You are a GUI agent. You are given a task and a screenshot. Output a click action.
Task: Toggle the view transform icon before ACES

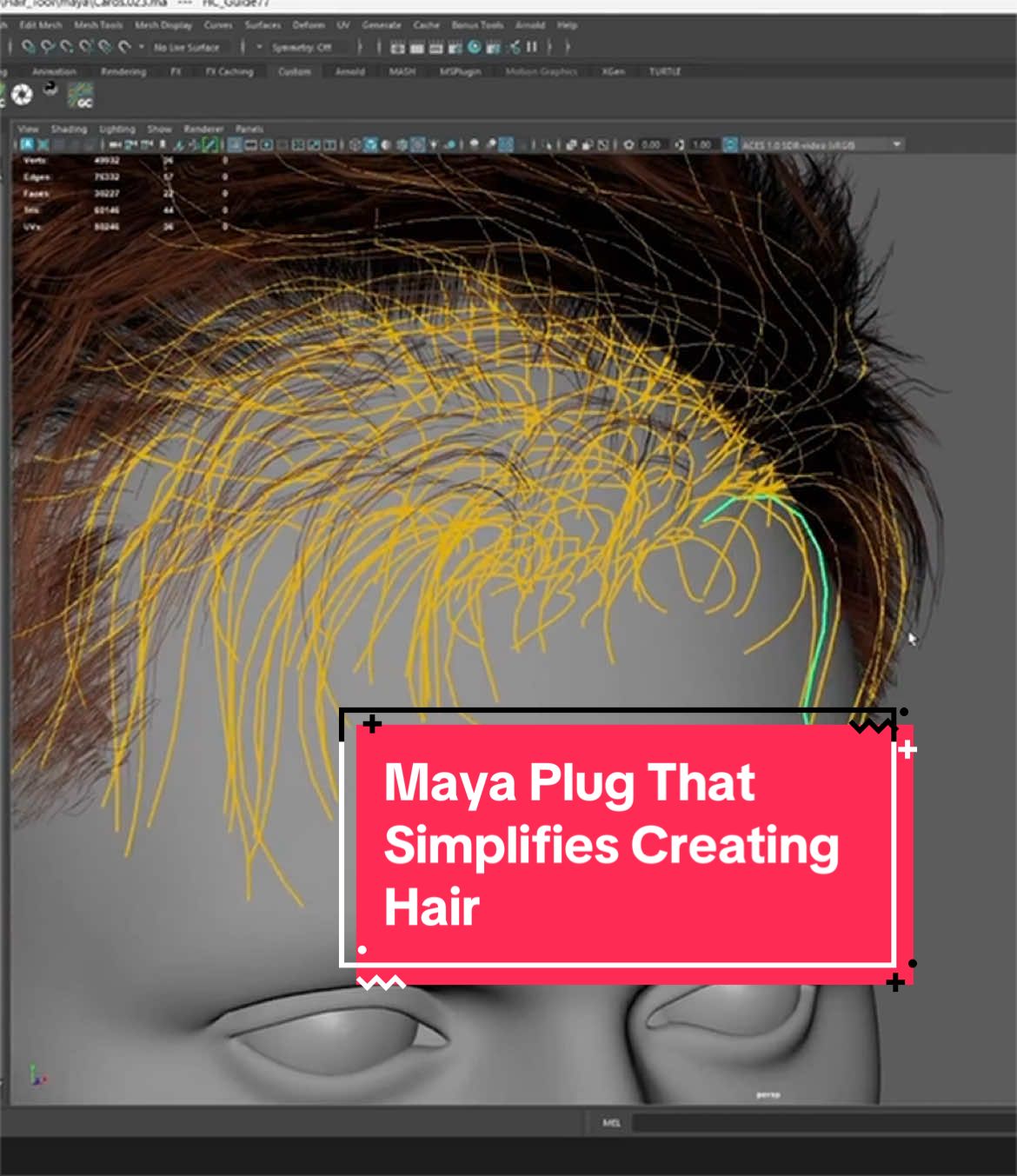coord(730,144)
